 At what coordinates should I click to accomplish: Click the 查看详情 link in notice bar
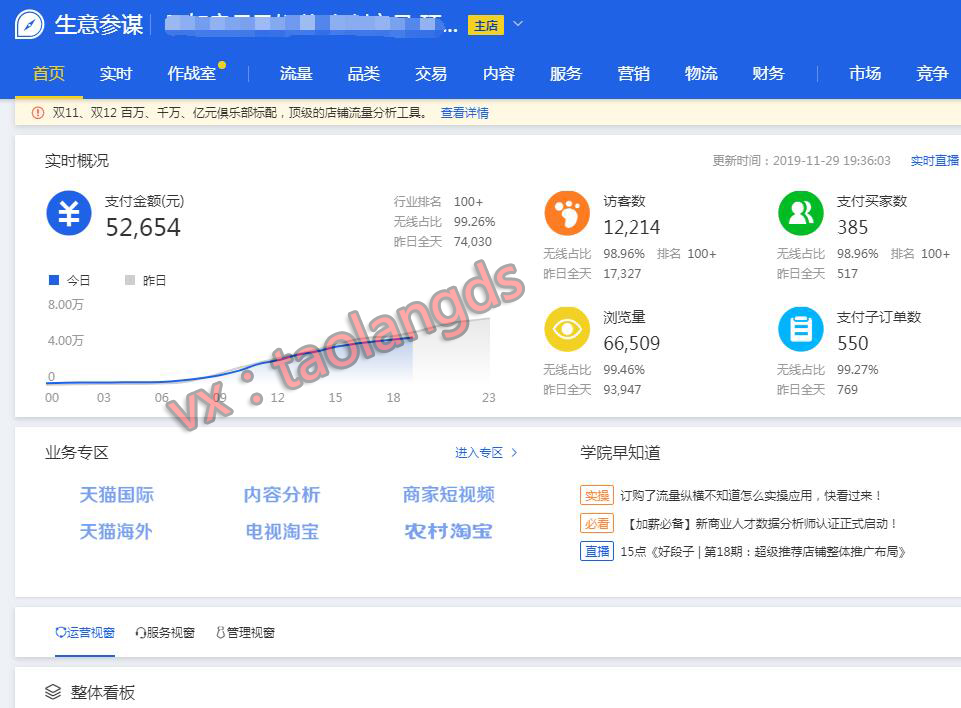point(465,113)
